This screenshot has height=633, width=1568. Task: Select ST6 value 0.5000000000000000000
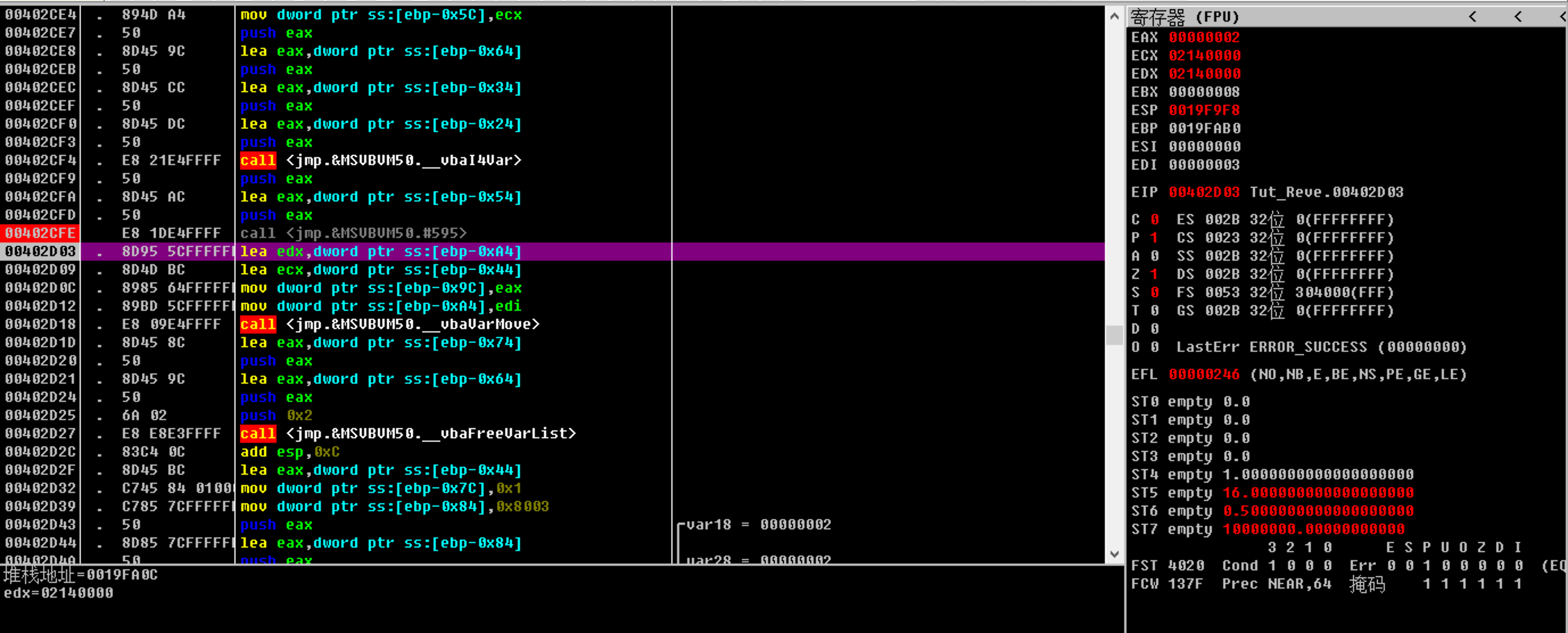point(1318,511)
